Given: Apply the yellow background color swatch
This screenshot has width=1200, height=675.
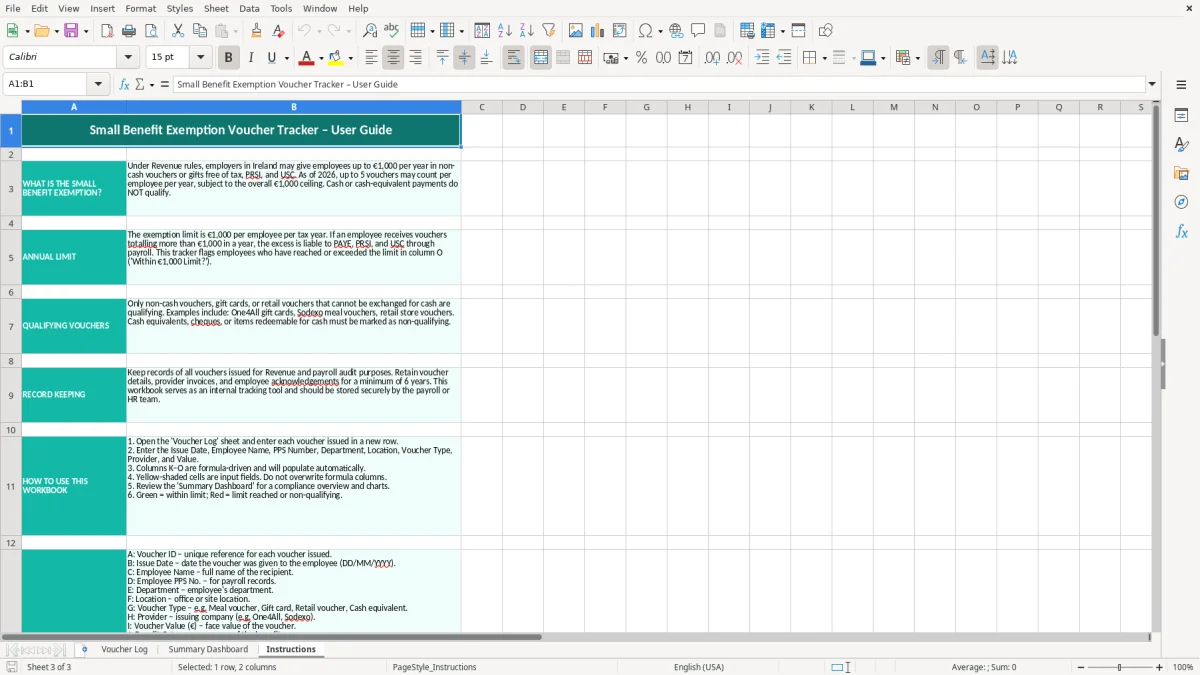Looking at the screenshot, I should point(336,58).
